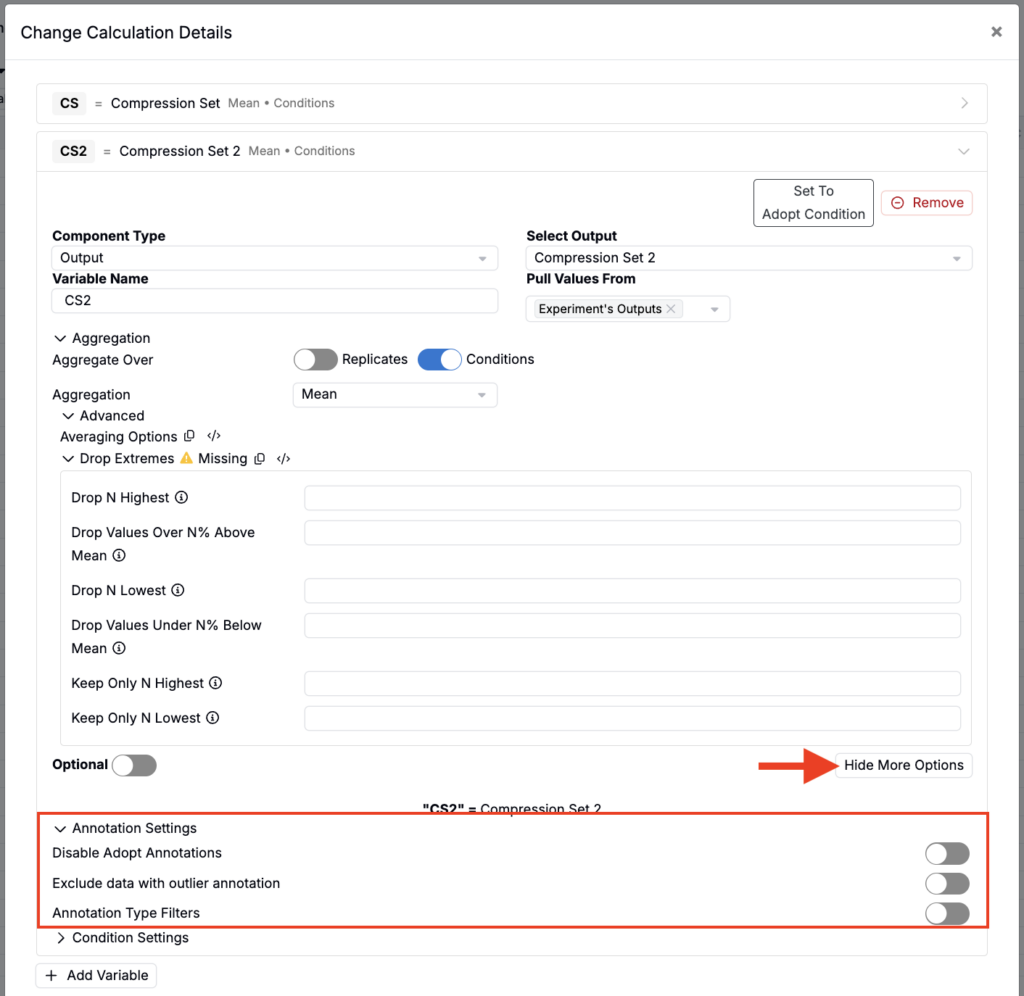This screenshot has width=1024, height=996.
Task: Remove the Experiment's Outputs tag
Action: pyautogui.click(x=671, y=309)
